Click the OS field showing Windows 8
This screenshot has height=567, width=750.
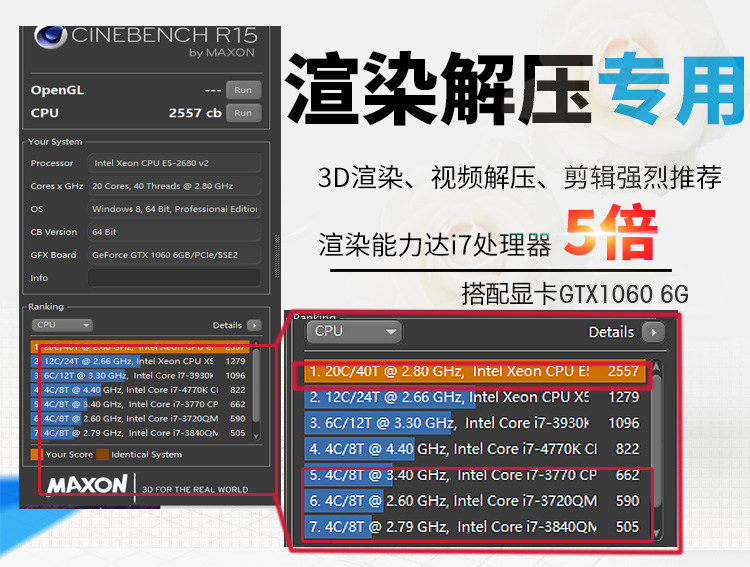(175, 209)
